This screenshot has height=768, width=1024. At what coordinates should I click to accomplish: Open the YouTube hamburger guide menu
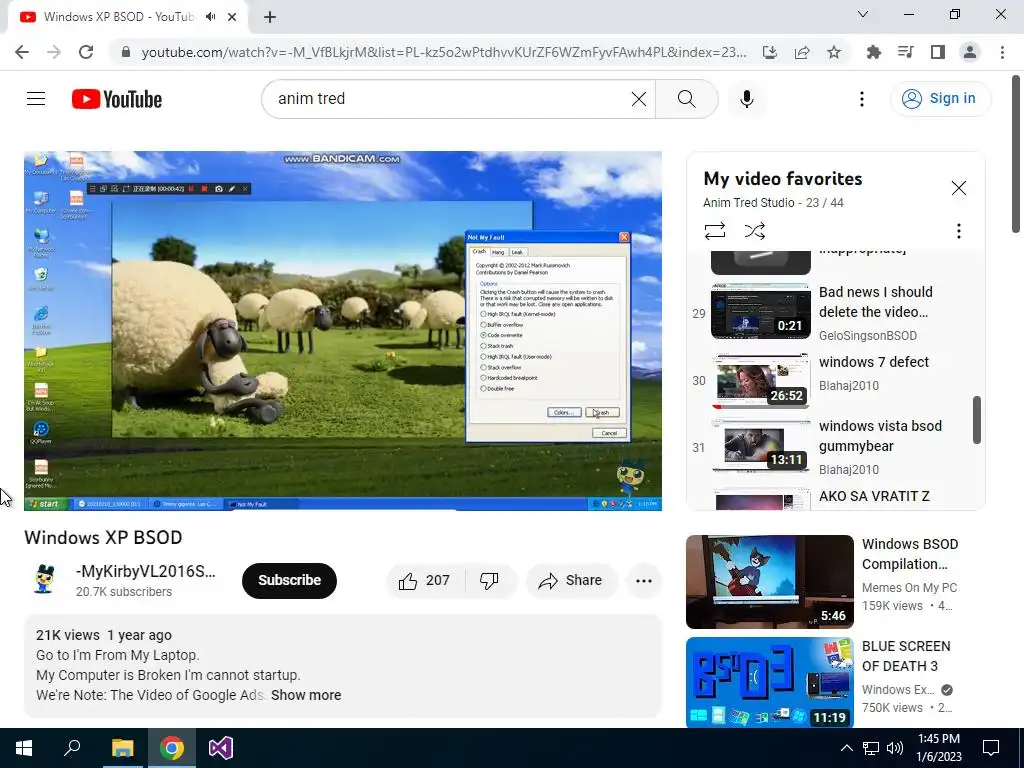tap(36, 99)
